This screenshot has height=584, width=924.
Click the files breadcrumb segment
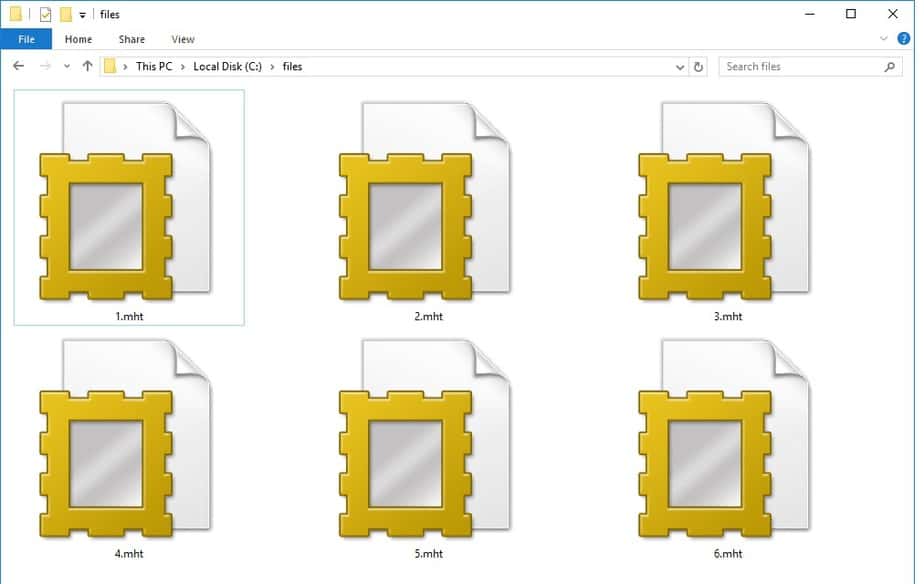pyautogui.click(x=292, y=67)
